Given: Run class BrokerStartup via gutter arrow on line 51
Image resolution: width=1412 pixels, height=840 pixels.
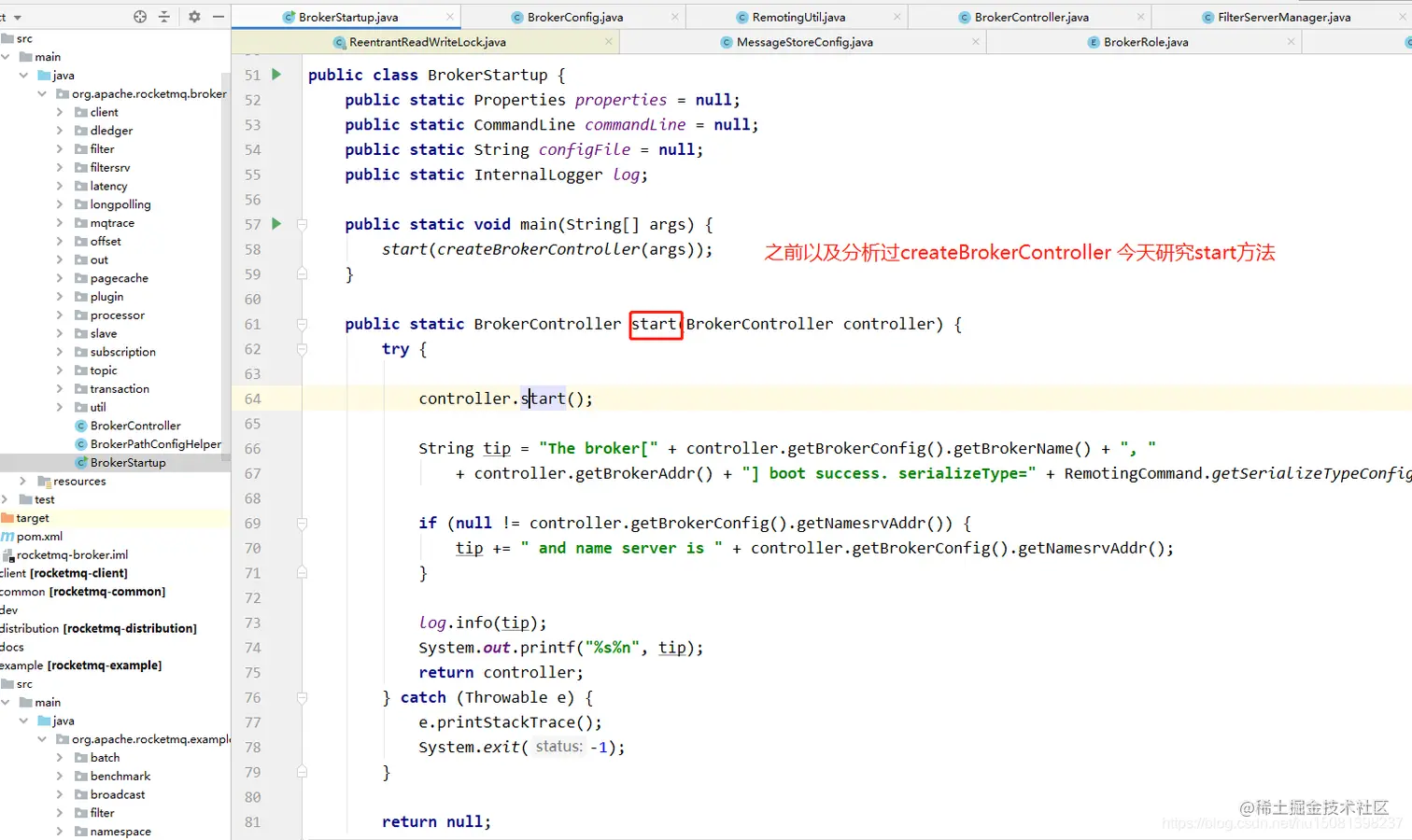Looking at the screenshot, I should tap(276, 75).
